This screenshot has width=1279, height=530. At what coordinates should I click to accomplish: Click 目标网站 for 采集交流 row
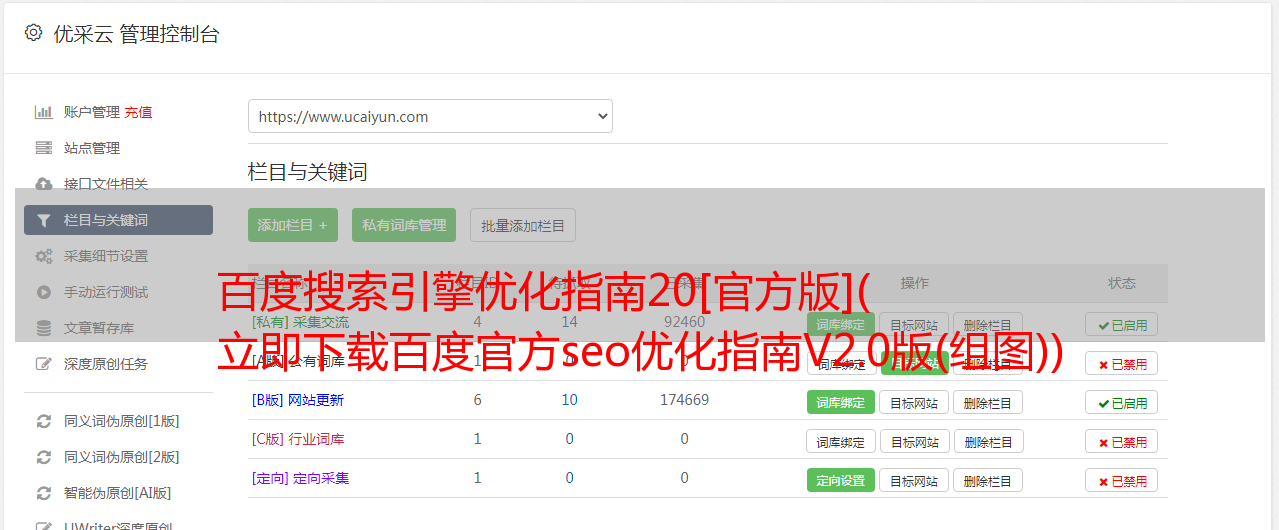[914, 324]
